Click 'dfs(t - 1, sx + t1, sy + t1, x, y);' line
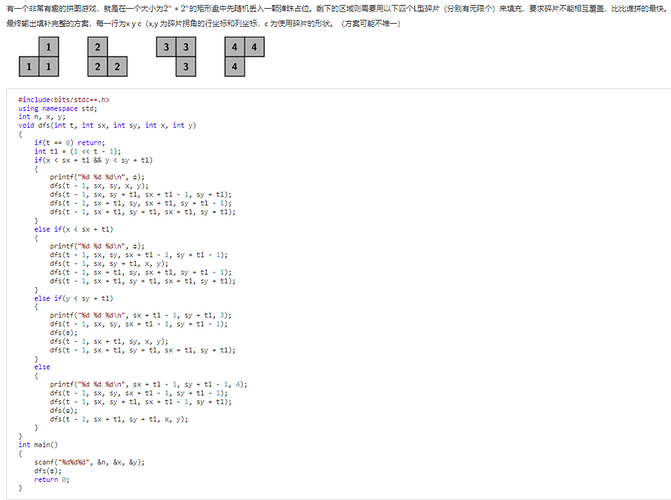This screenshot has width=671, height=500. 119,419
